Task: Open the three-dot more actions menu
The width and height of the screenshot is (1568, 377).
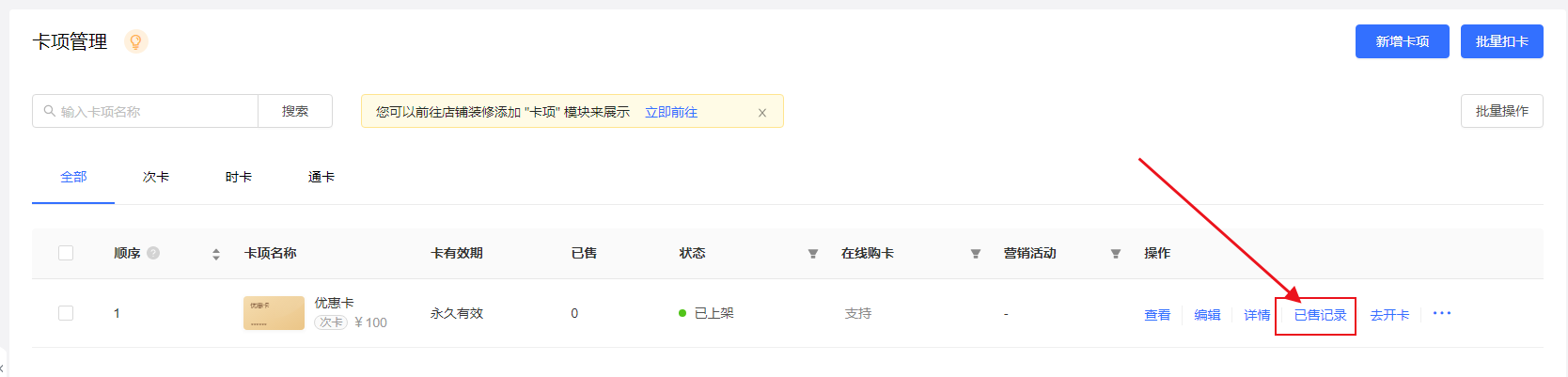Action: pos(1442,313)
